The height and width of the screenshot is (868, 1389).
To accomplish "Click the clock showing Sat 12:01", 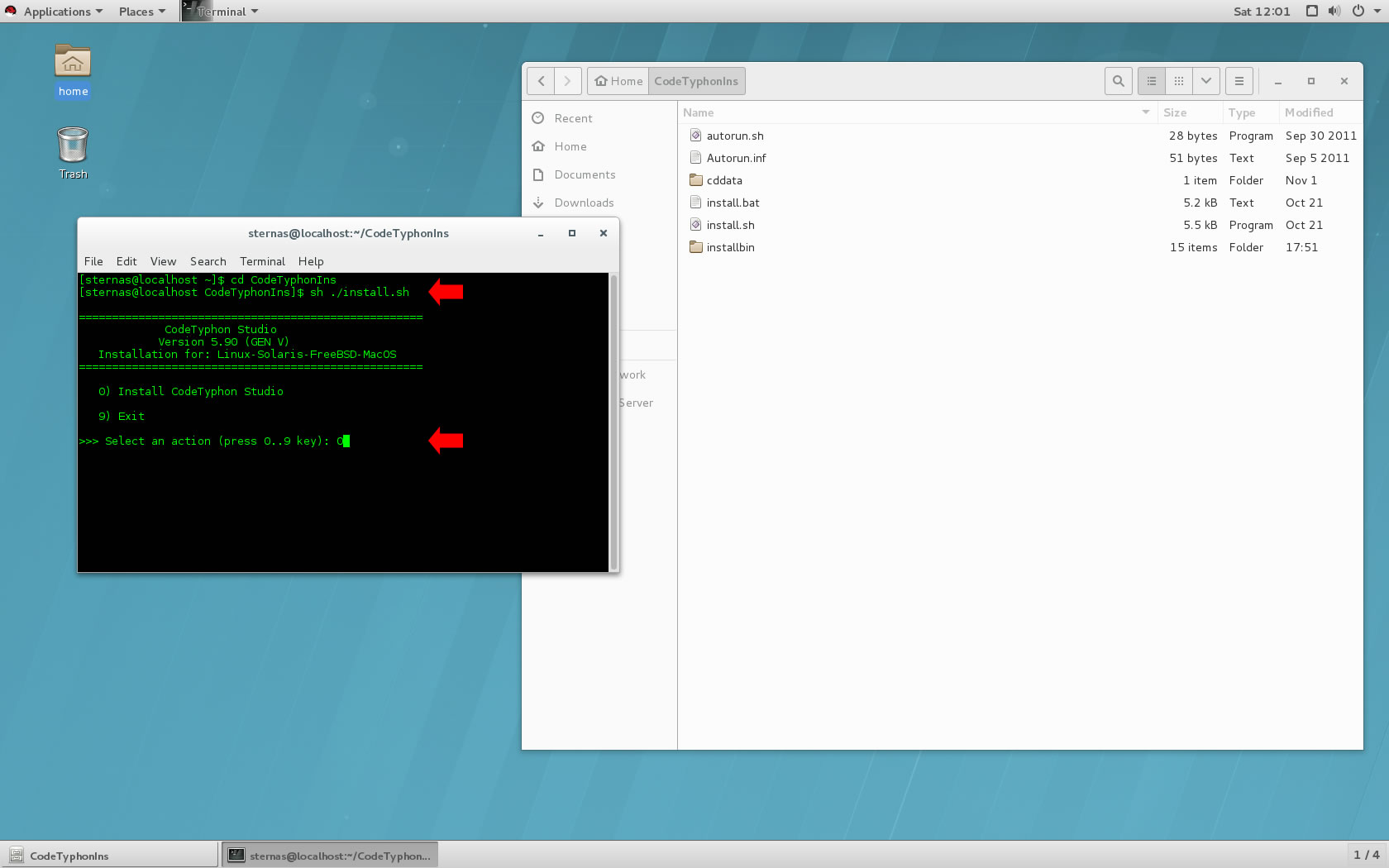I will (1262, 12).
